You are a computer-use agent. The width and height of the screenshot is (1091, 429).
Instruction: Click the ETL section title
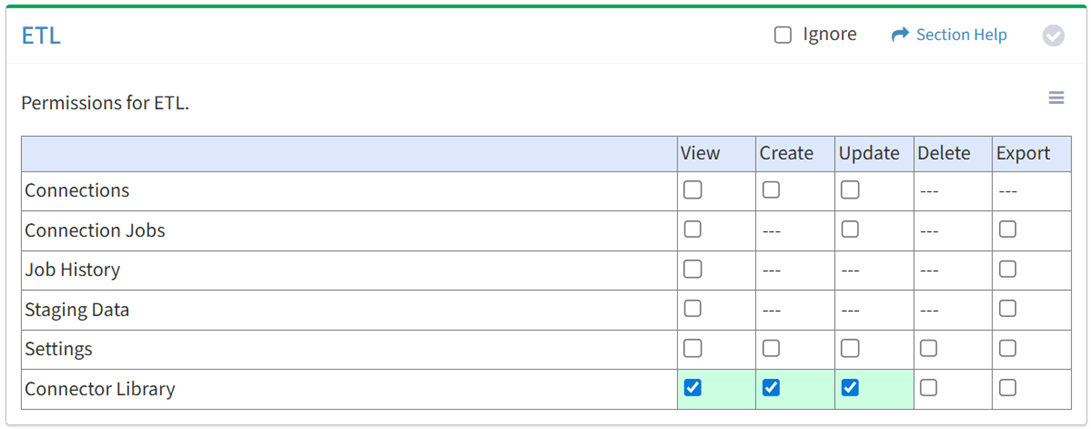pyautogui.click(x=41, y=36)
